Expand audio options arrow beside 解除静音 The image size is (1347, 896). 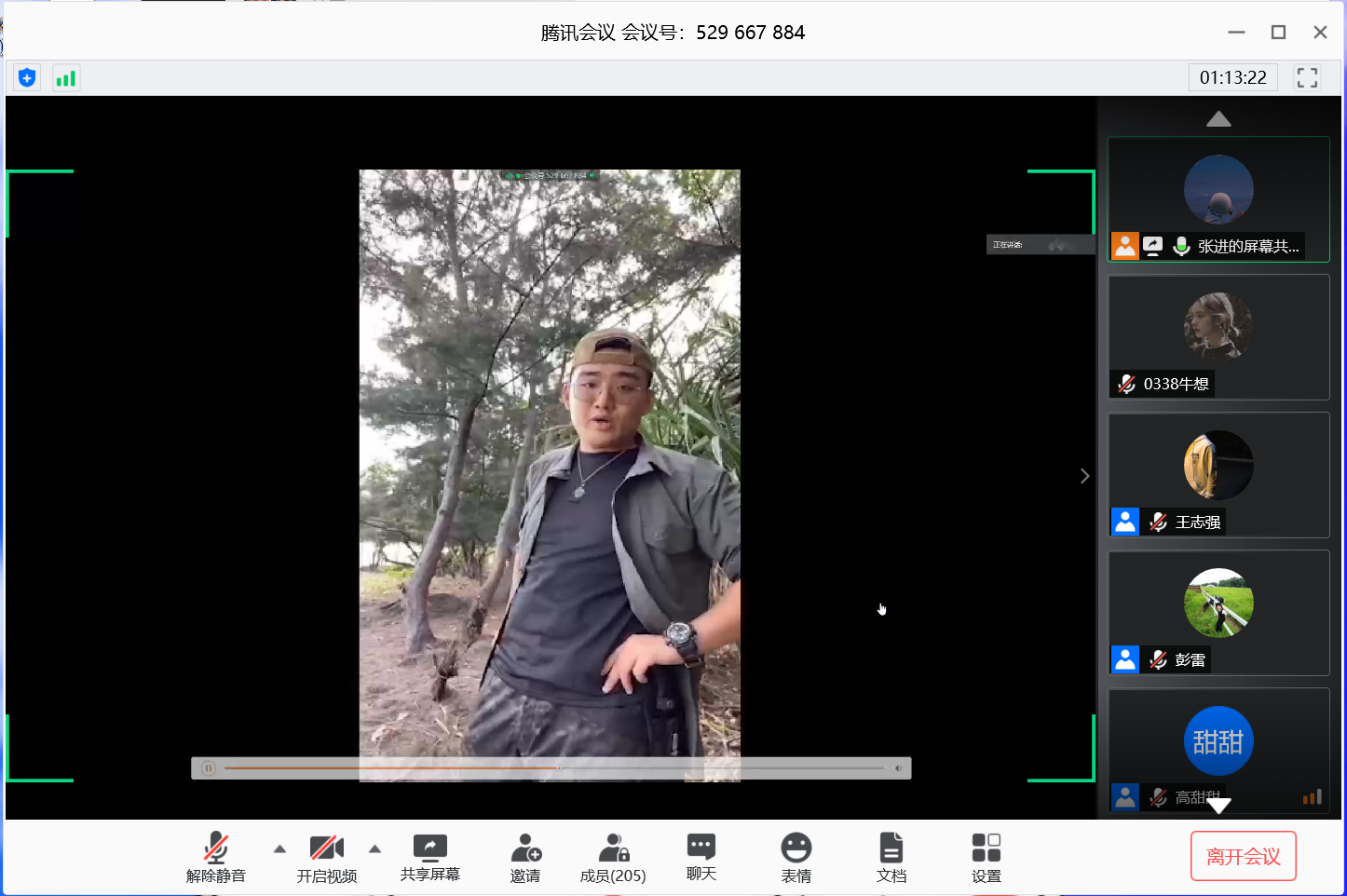point(279,848)
